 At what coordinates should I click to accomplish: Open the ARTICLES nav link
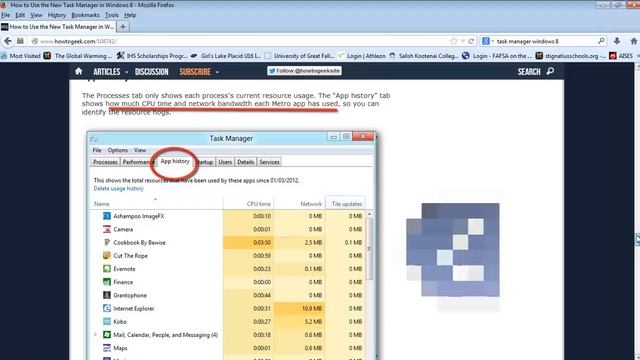tap(107, 72)
